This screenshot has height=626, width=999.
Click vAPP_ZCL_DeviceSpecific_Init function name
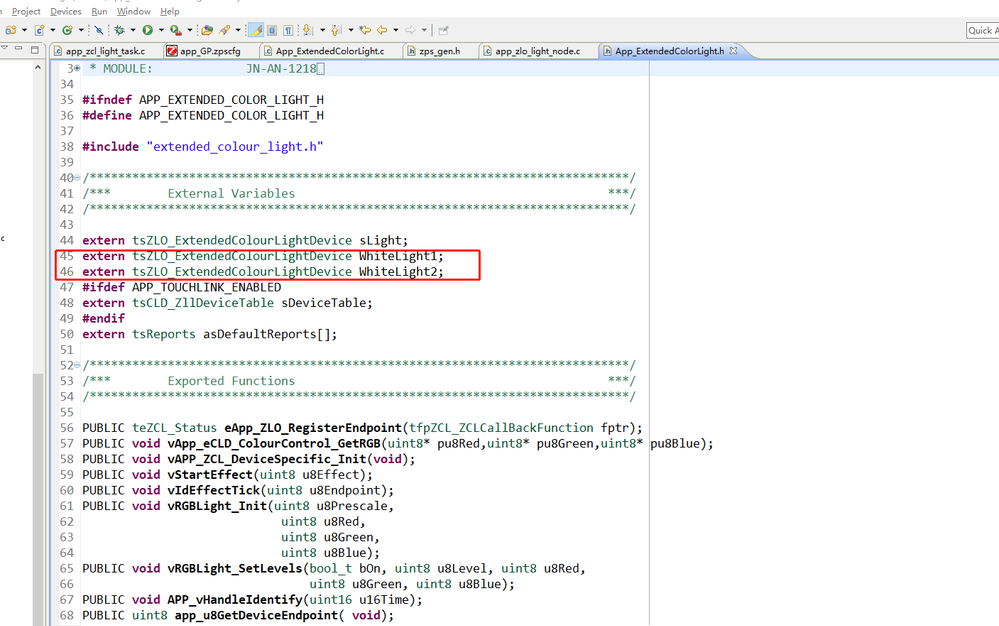(x=267, y=459)
